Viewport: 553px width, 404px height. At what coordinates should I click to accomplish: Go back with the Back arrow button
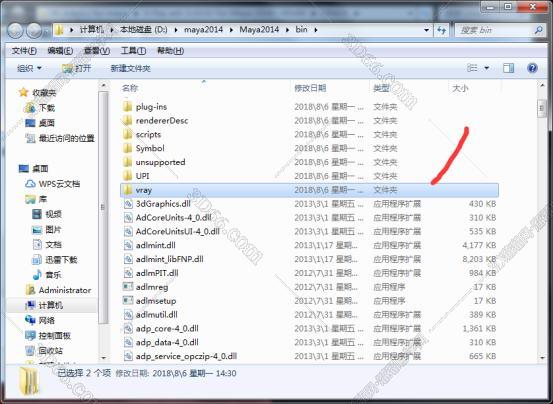point(16,31)
